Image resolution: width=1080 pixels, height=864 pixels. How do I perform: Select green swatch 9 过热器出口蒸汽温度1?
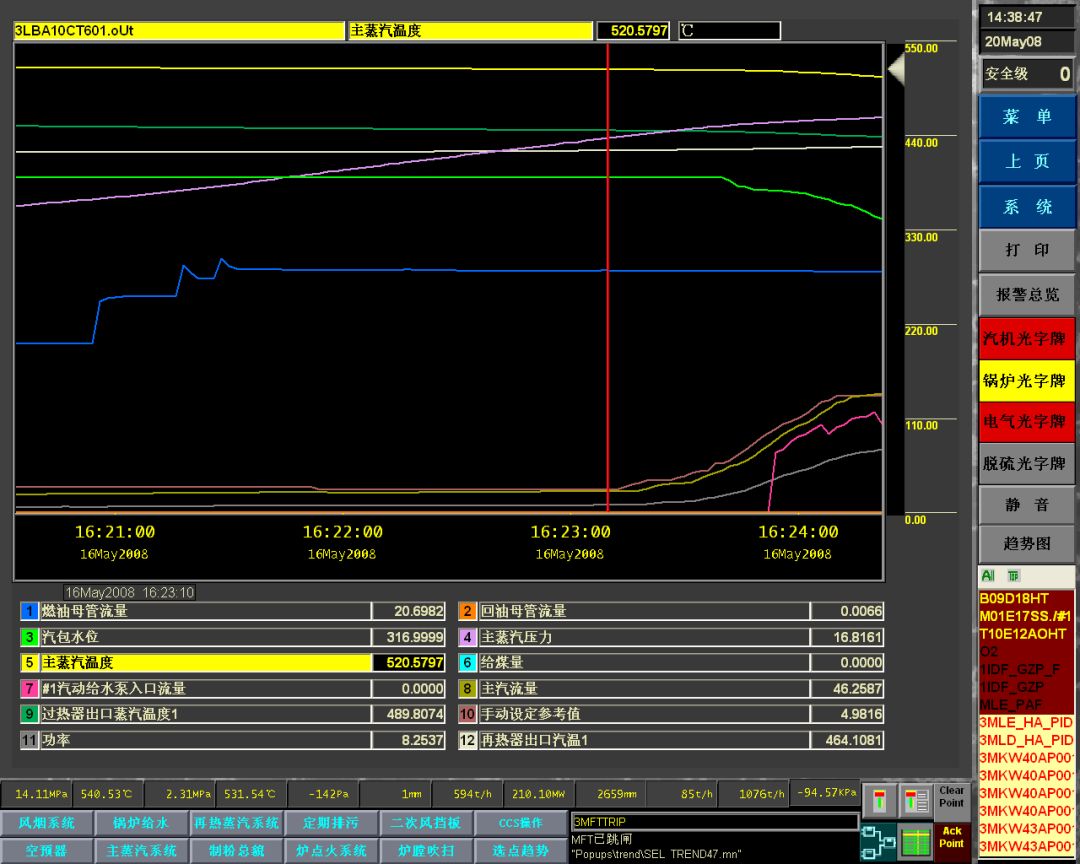[30, 714]
